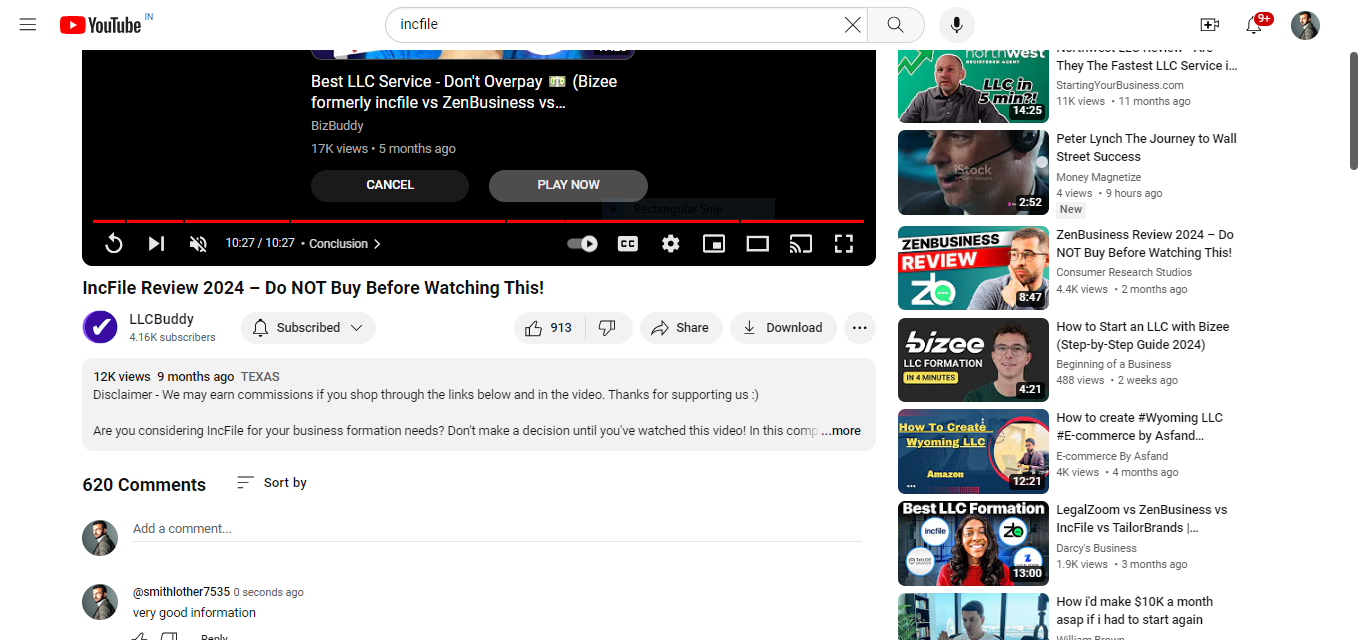Open Darcy's Business channel name
This screenshot has width=1361, height=640.
[1097, 548]
